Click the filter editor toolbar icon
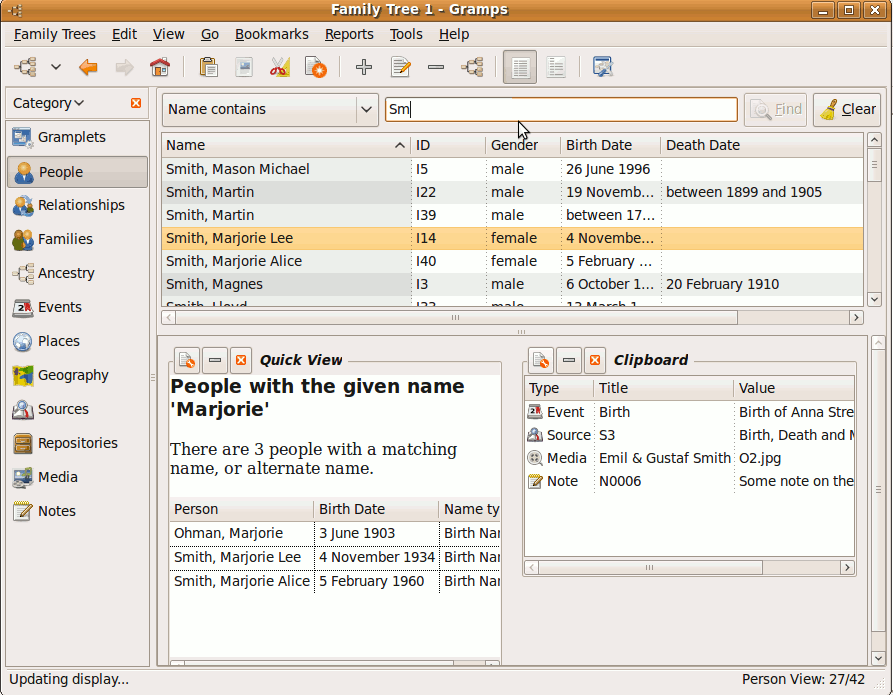Image resolution: width=893 pixels, height=695 pixels. coord(603,67)
